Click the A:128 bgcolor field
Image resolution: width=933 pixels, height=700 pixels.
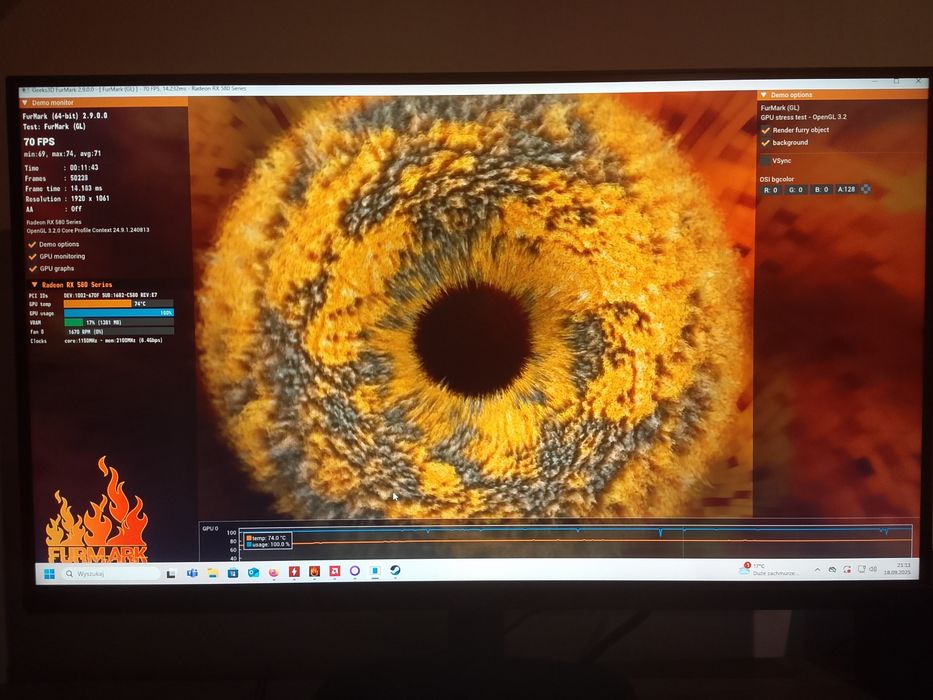click(846, 189)
